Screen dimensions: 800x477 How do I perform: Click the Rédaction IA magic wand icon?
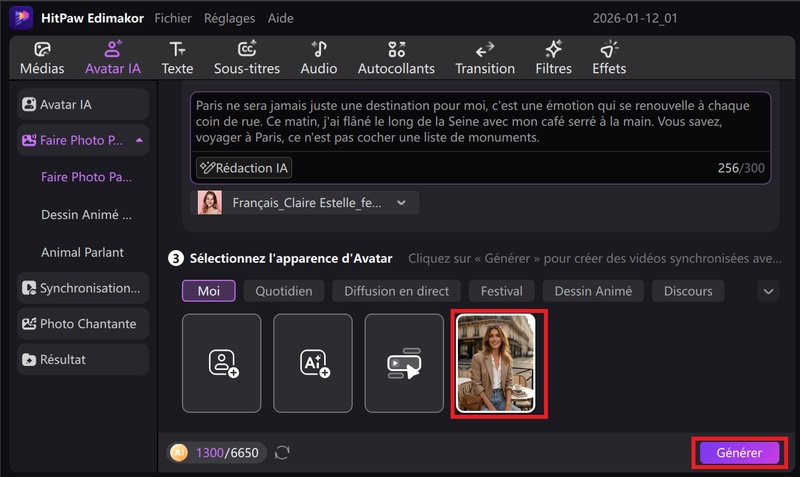[207, 168]
